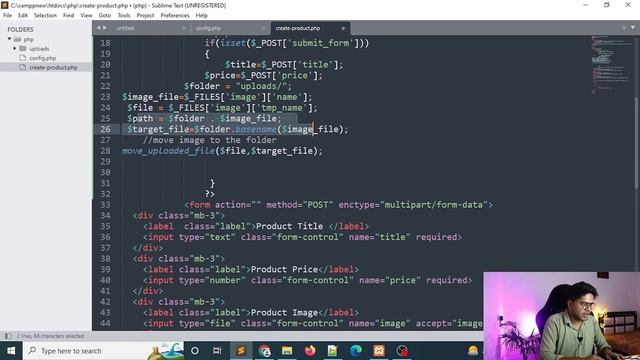
Task: Click the $path variable on line 25
Action: click(140, 118)
